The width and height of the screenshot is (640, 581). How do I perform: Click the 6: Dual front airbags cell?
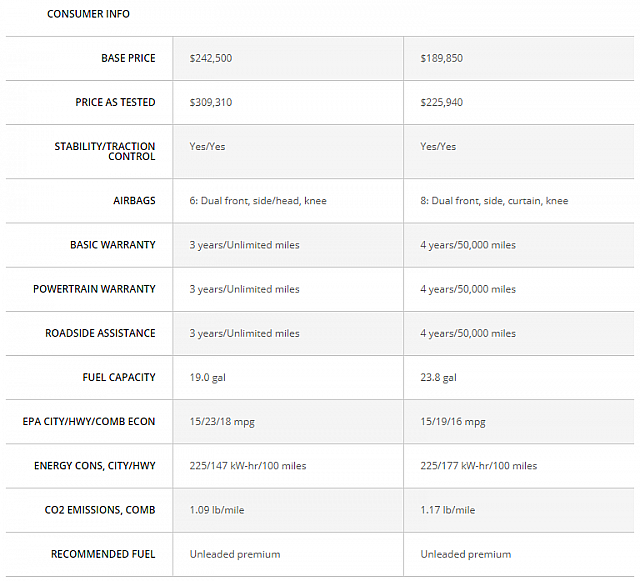pos(258,201)
